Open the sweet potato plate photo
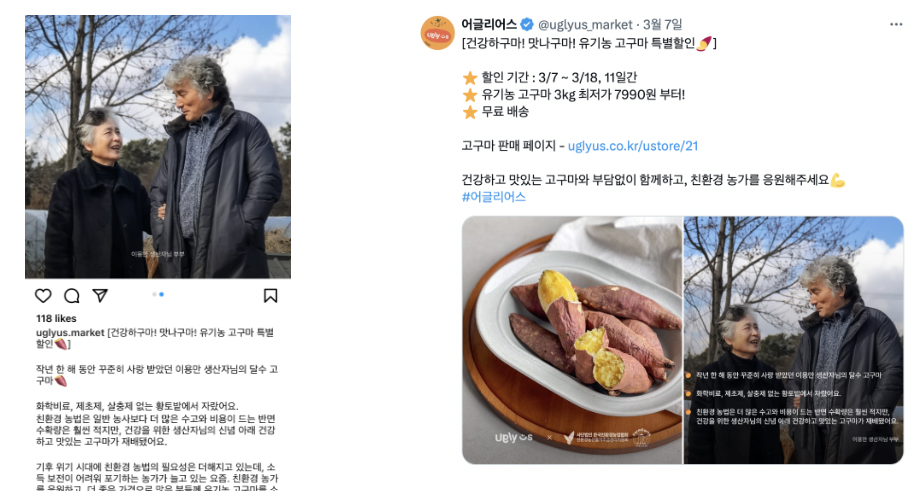The height and width of the screenshot is (502, 918). click(572, 340)
